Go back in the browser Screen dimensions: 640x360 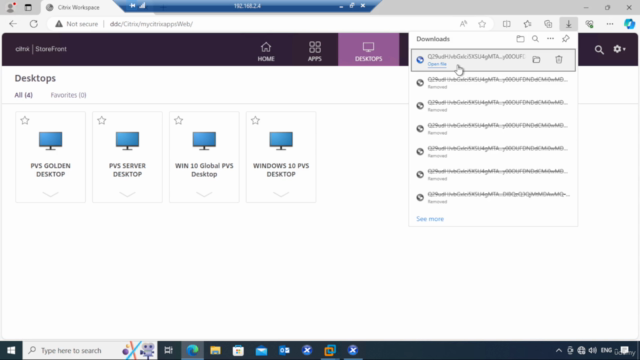(x=13, y=24)
